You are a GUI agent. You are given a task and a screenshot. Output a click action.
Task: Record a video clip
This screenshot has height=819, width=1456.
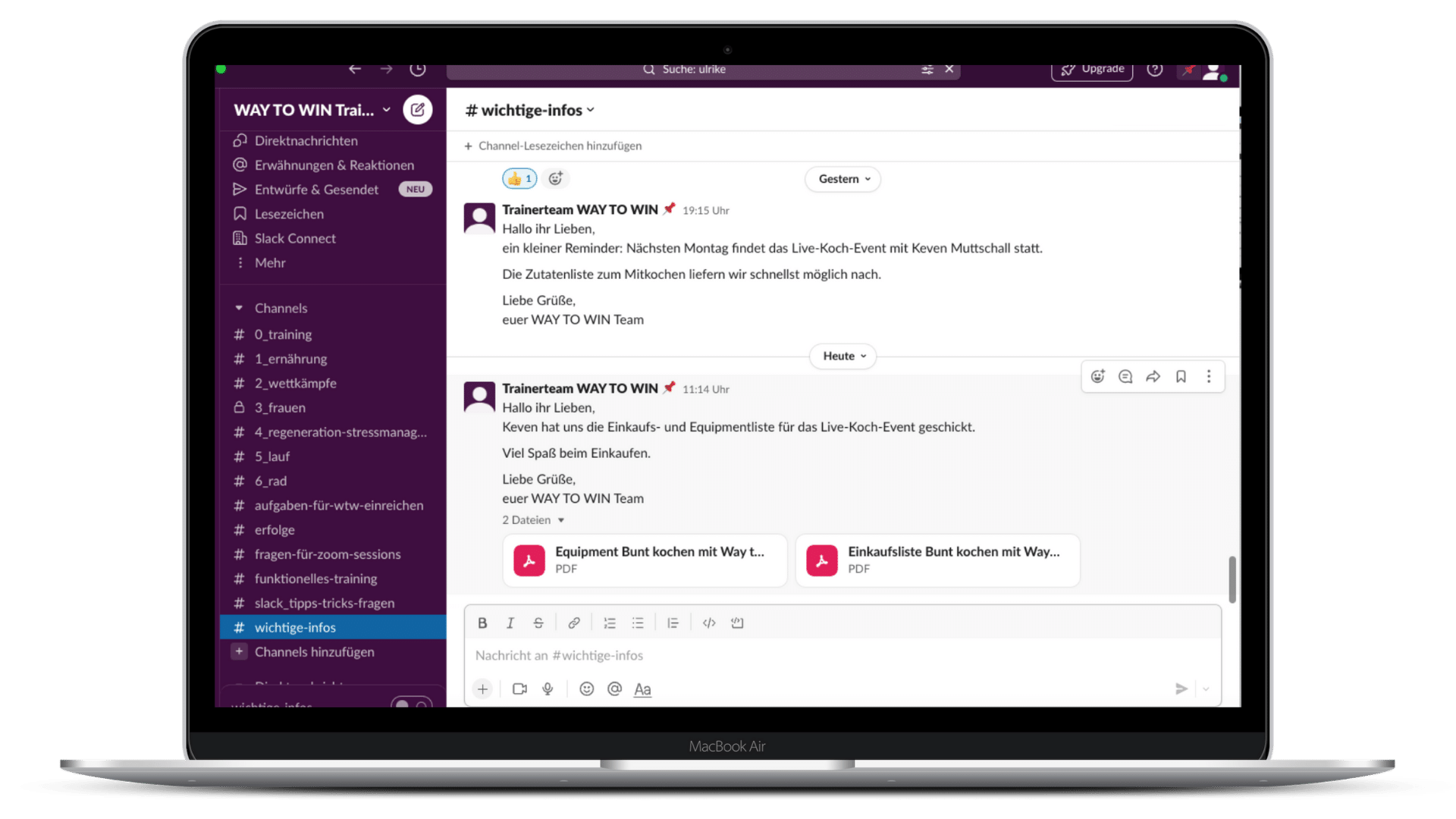(x=519, y=689)
